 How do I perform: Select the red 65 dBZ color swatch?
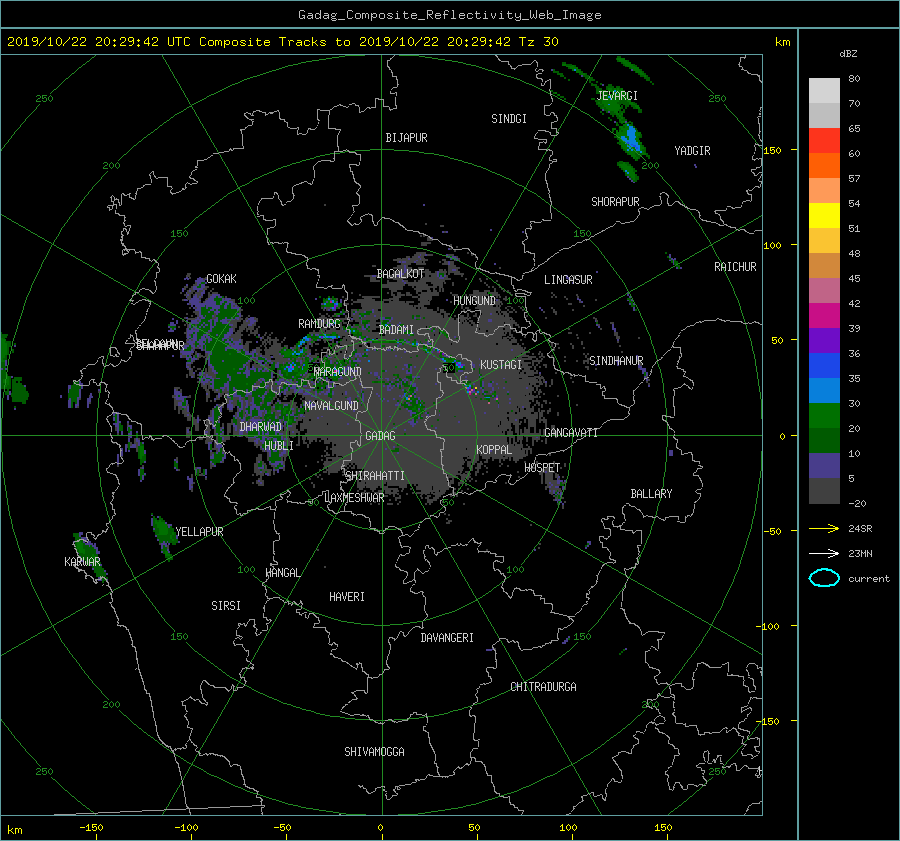coord(824,140)
